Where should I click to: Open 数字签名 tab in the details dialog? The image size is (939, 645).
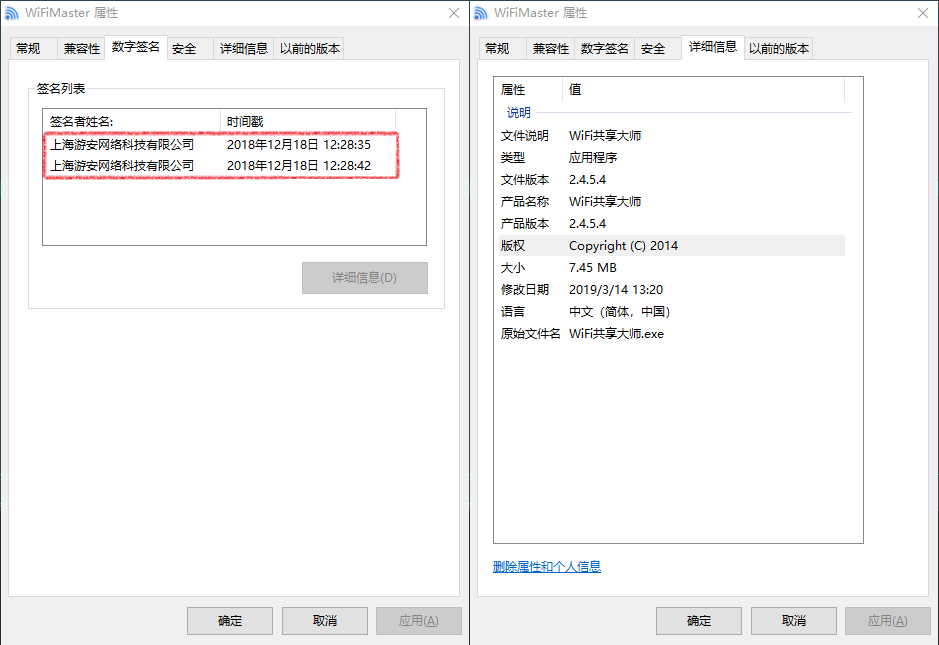click(x=605, y=48)
